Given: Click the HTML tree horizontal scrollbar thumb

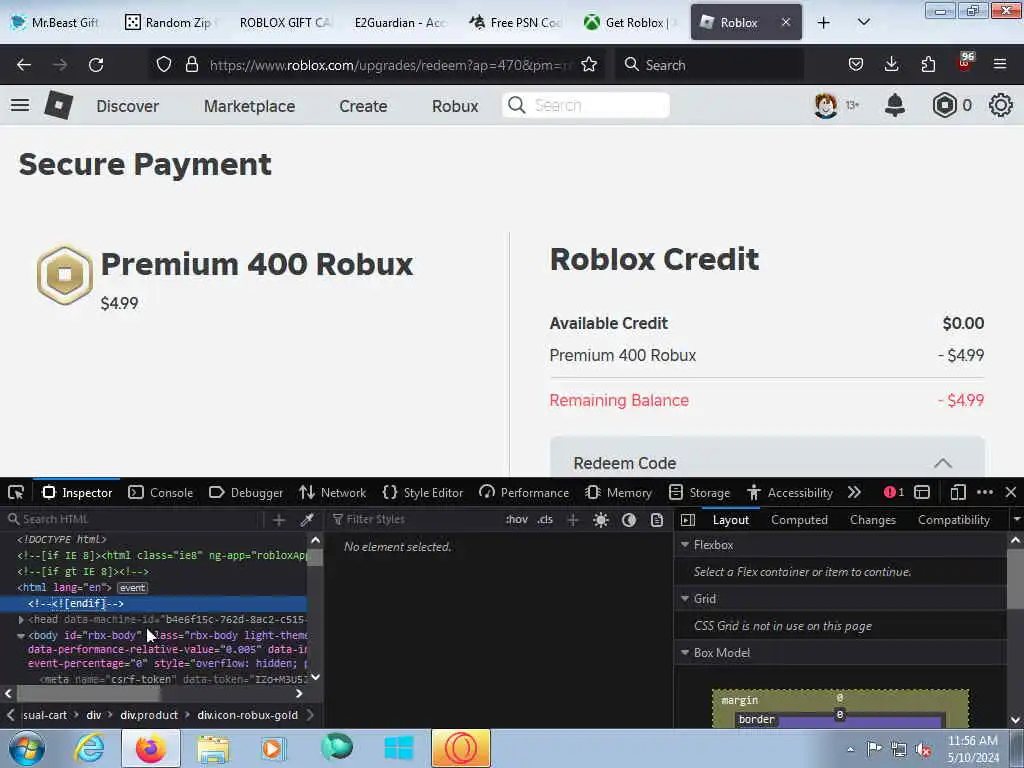Looking at the screenshot, I should pyautogui.click(x=87, y=694).
